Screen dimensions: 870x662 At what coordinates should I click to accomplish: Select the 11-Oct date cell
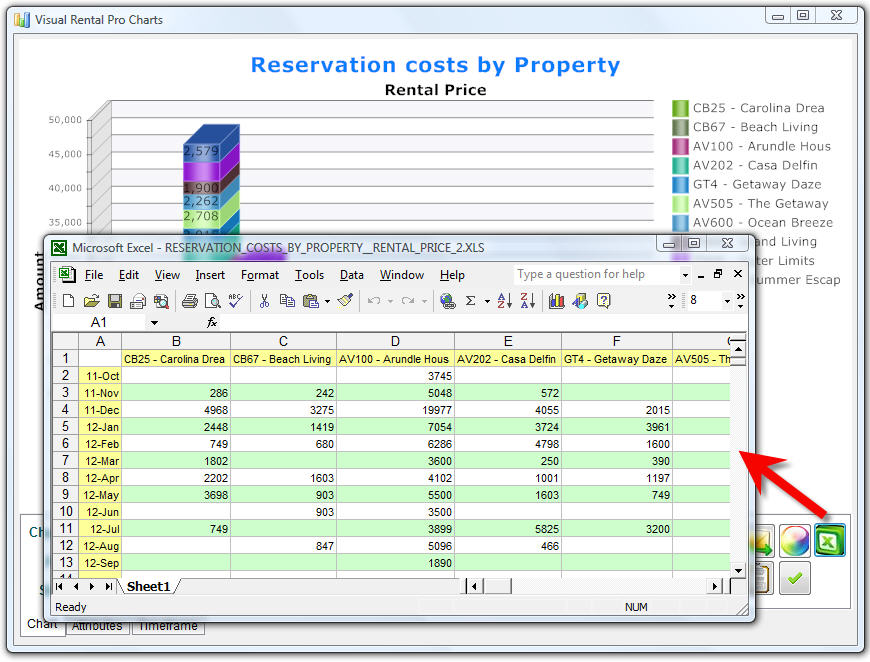[100, 376]
